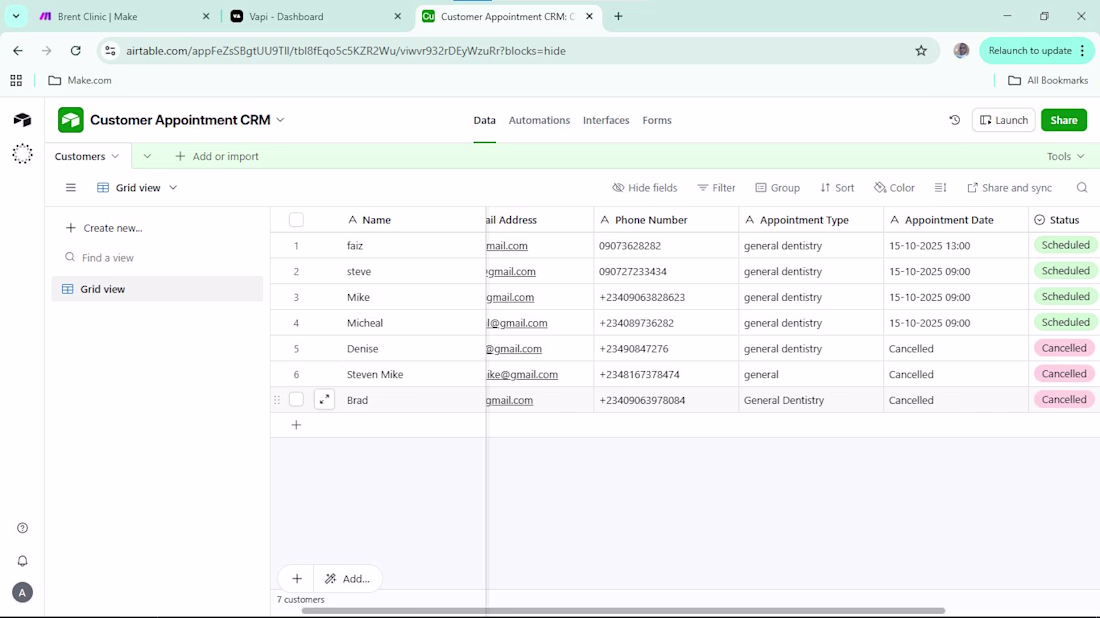Tick the checkbox on Brad row
1100x618 pixels.
tap(296, 400)
